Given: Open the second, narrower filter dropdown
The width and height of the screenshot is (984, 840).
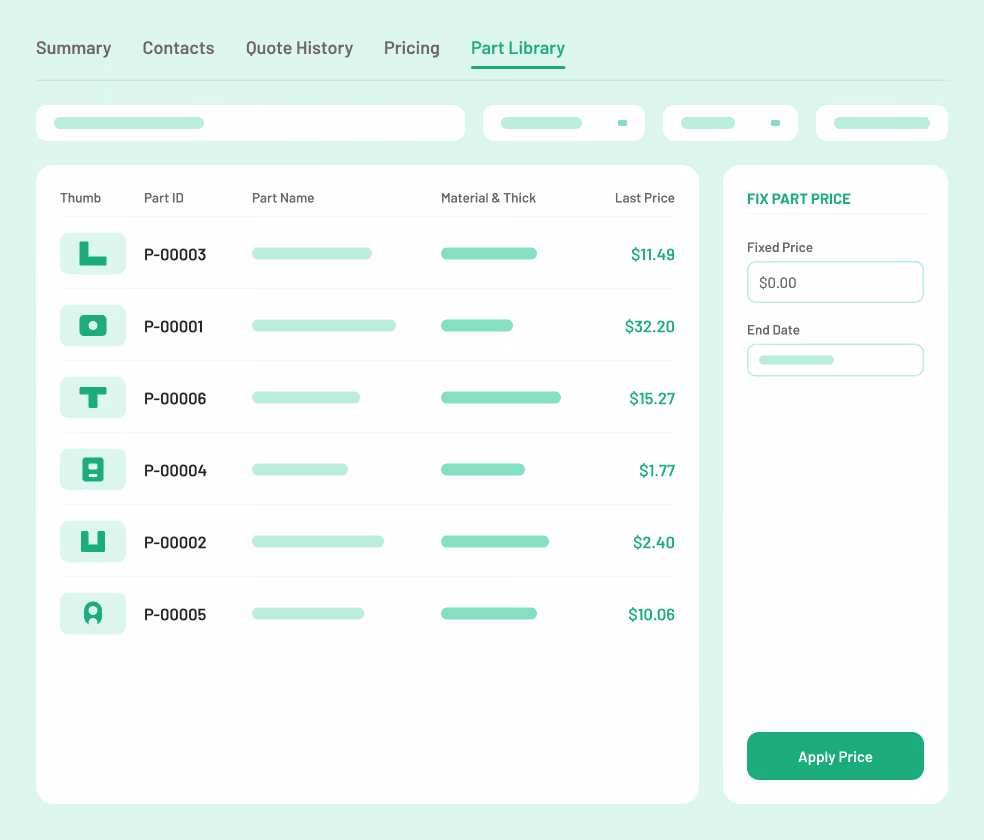Looking at the screenshot, I should pyautogui.click(x=730, y=123).
